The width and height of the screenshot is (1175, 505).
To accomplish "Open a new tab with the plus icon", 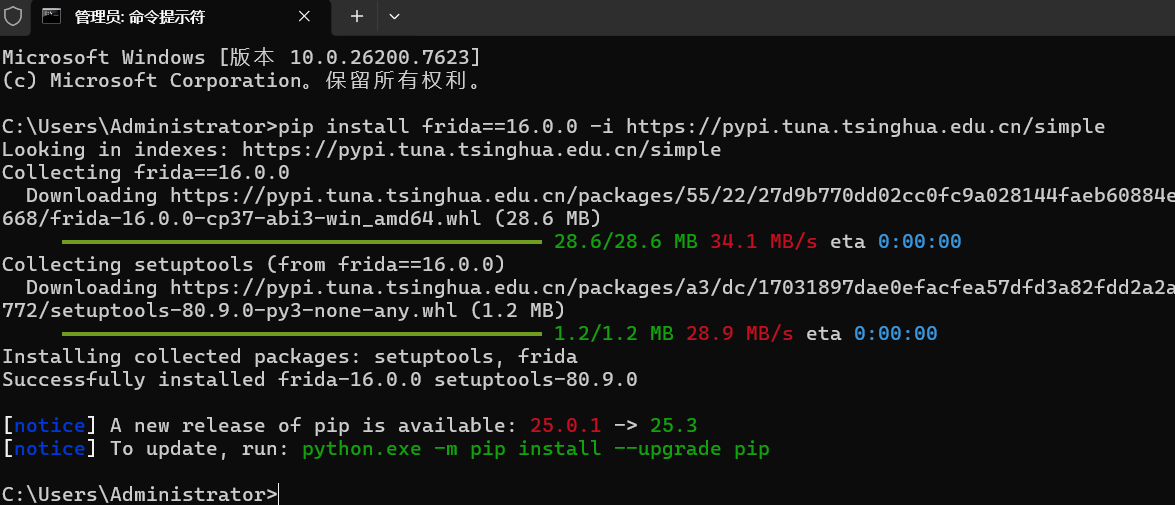I will click(x=357, y=16).
